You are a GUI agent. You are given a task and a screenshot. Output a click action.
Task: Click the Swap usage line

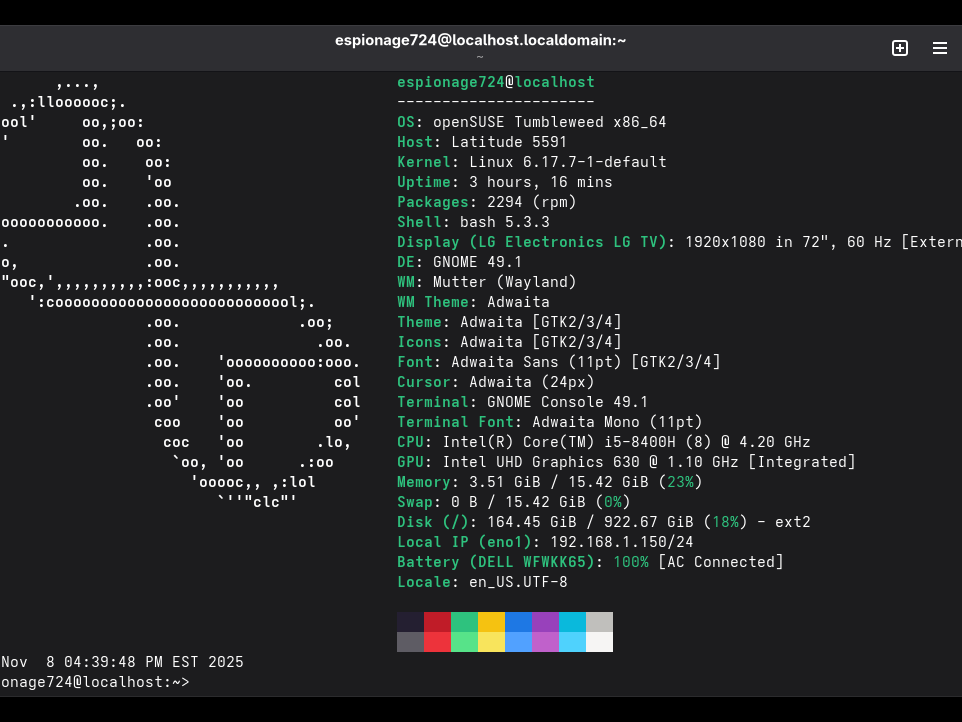[x=510, y=501]
